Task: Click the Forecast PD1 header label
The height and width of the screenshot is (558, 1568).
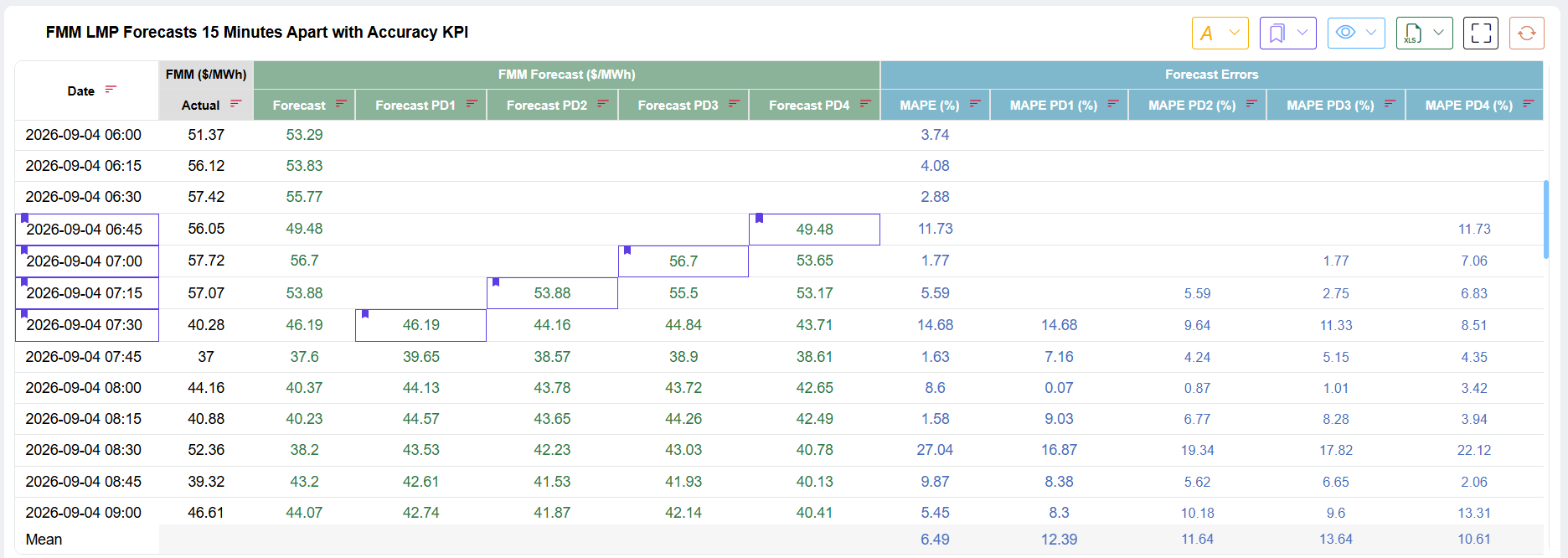Action: [415, 105]
